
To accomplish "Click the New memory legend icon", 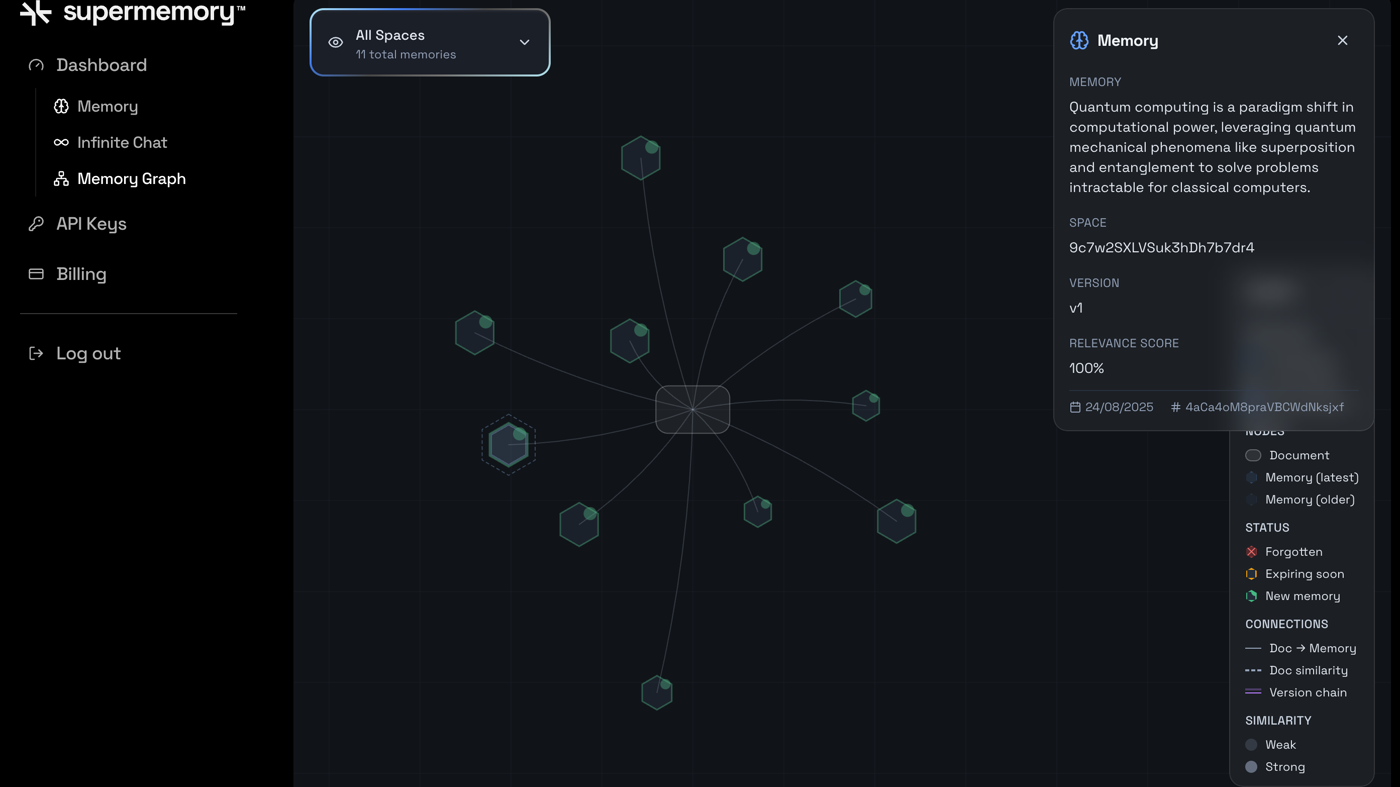I will 1251,596.
